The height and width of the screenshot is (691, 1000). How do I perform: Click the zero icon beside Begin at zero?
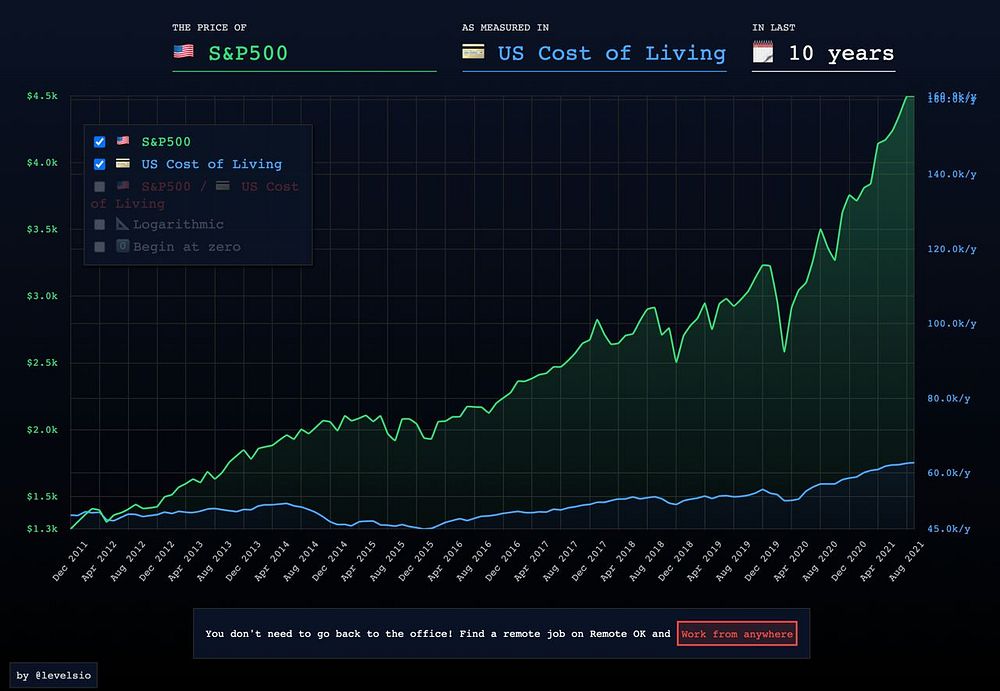122,246
